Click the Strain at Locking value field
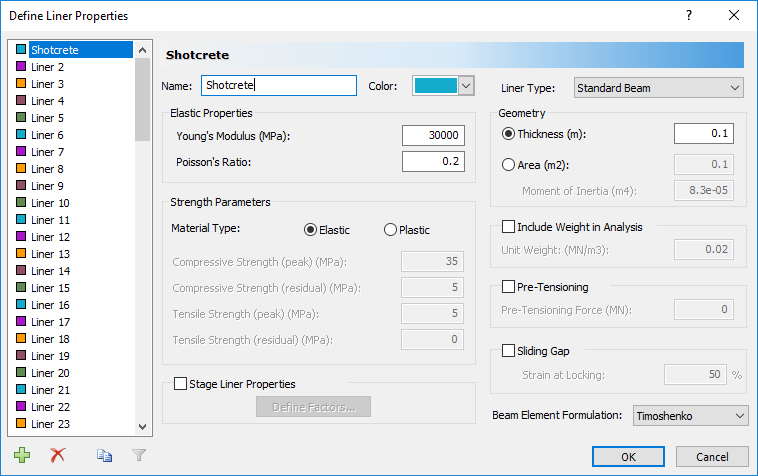This screenshot has height=476, width=758. 695,375
